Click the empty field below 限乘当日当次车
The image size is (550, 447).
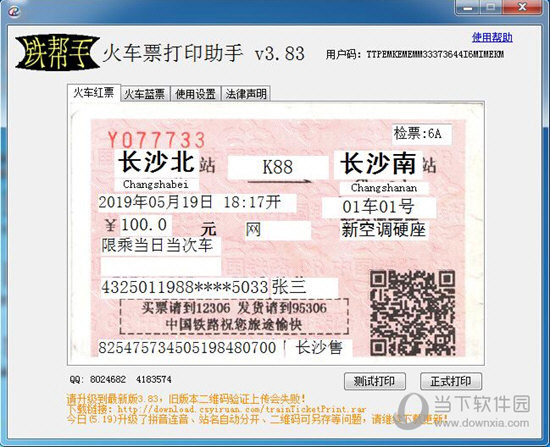click(161, 267)
